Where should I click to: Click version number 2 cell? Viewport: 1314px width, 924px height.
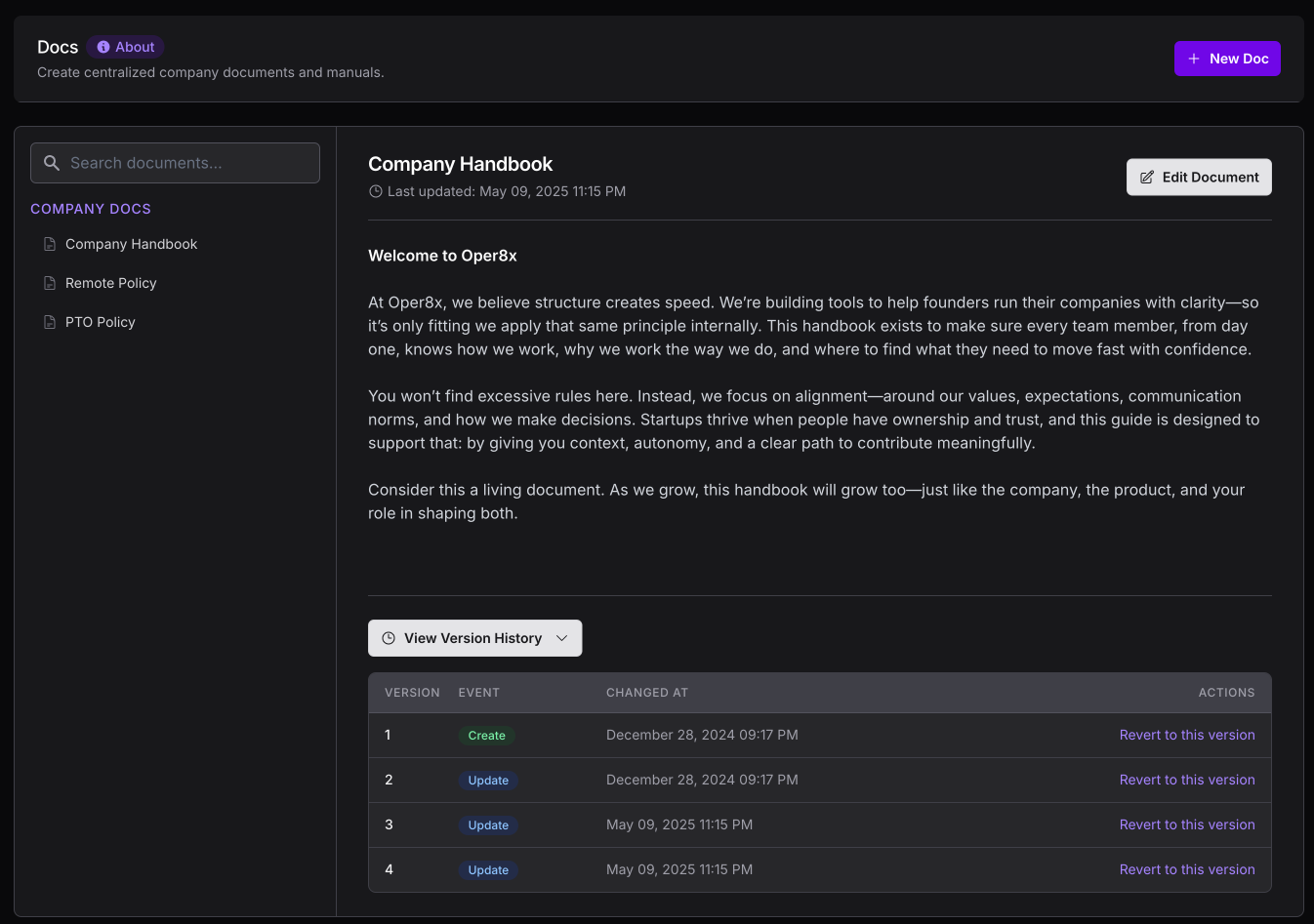(389, 780)
